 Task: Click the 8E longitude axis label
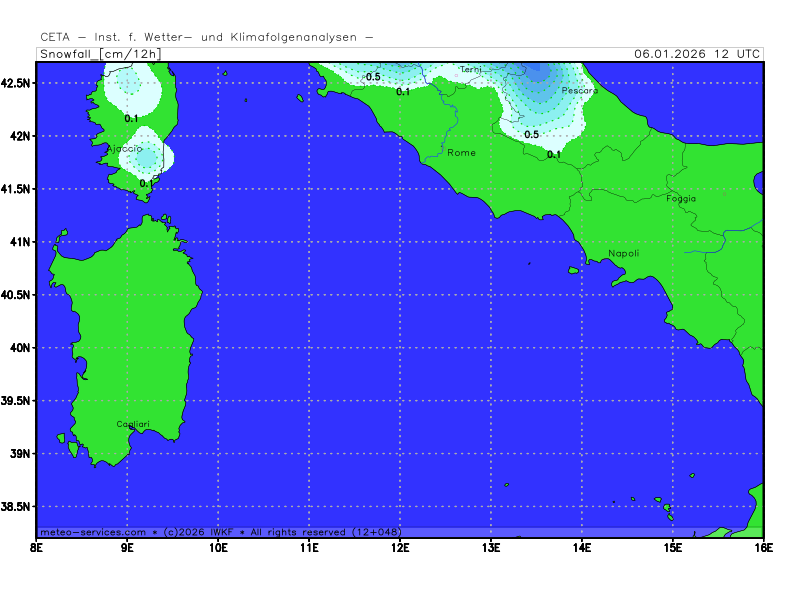coord(37,548)
